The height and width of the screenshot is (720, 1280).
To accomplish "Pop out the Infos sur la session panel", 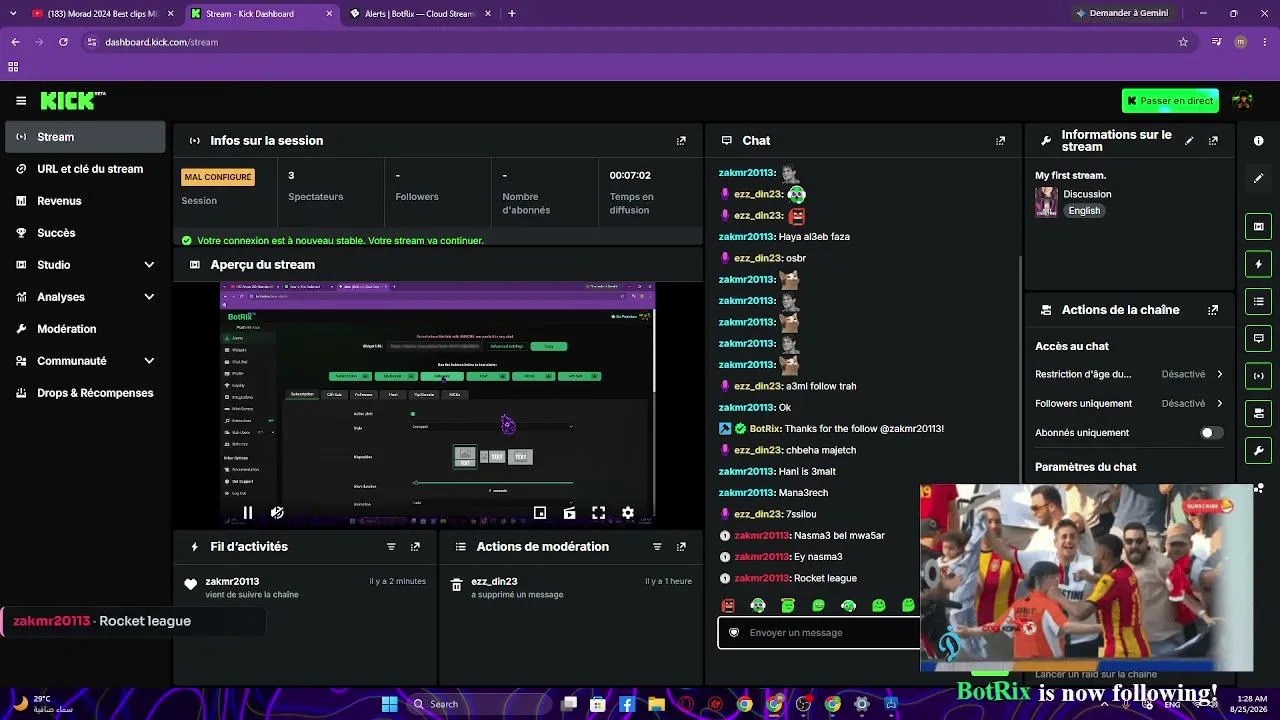I will (681, 141).
